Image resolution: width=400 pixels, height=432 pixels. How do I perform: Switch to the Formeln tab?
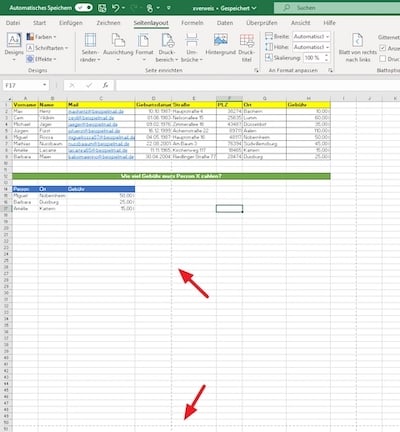point(192,23)
